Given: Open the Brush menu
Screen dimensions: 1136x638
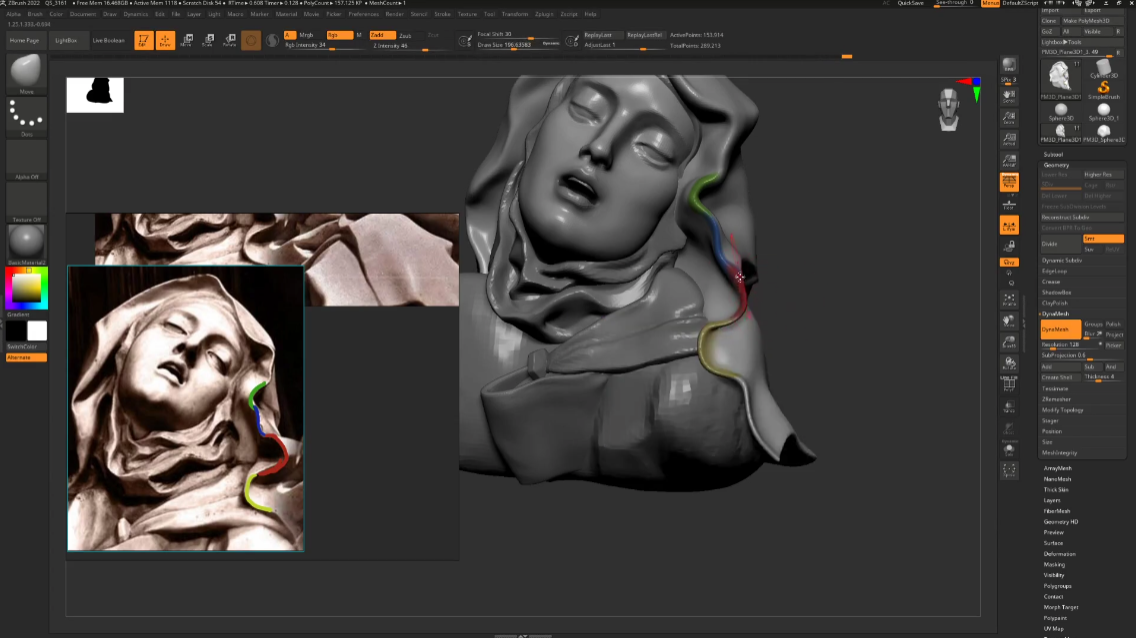Looking at the screenshot, I should (35, 14).
